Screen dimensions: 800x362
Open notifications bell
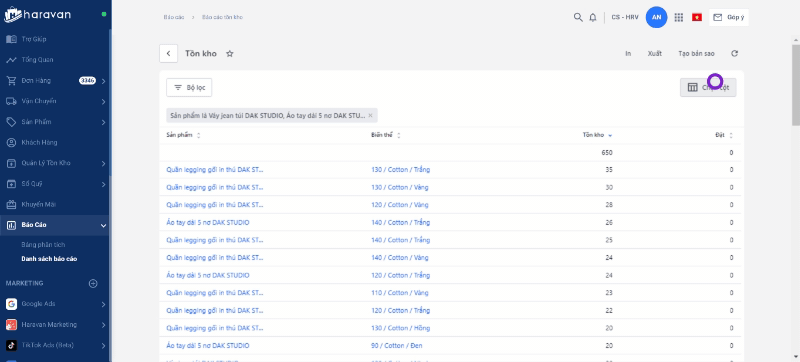tap(592, 17)
